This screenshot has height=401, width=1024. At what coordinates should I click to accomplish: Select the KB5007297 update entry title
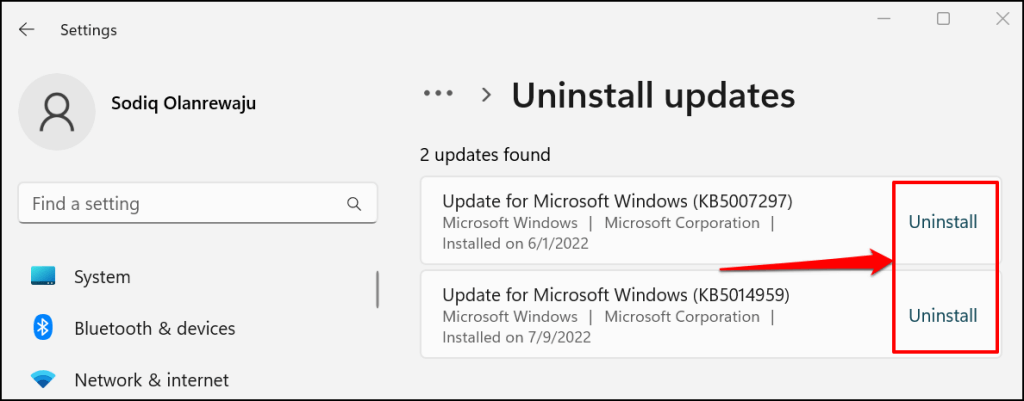tap(617, 200)
